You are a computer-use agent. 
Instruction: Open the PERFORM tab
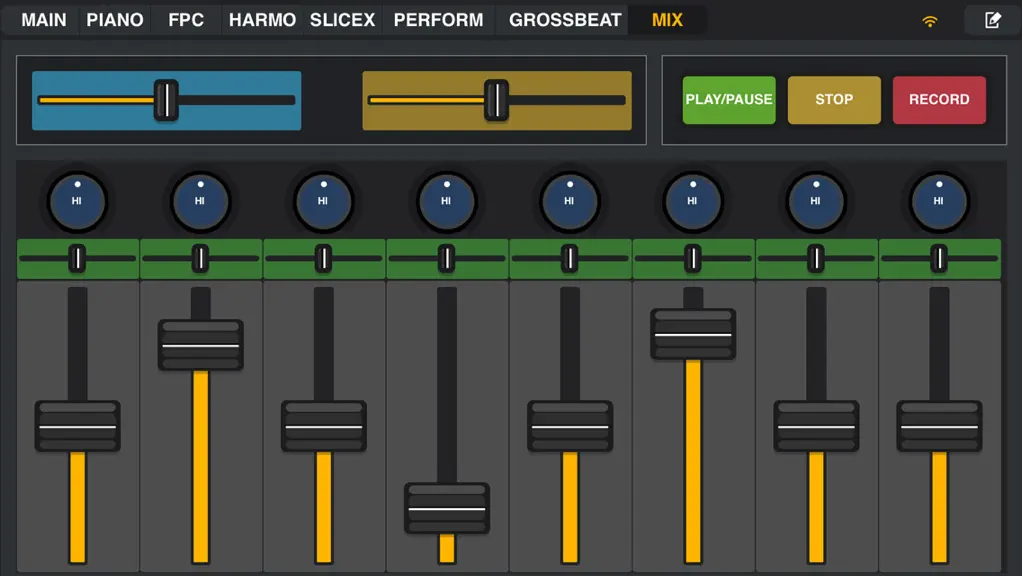coord(439,20)
